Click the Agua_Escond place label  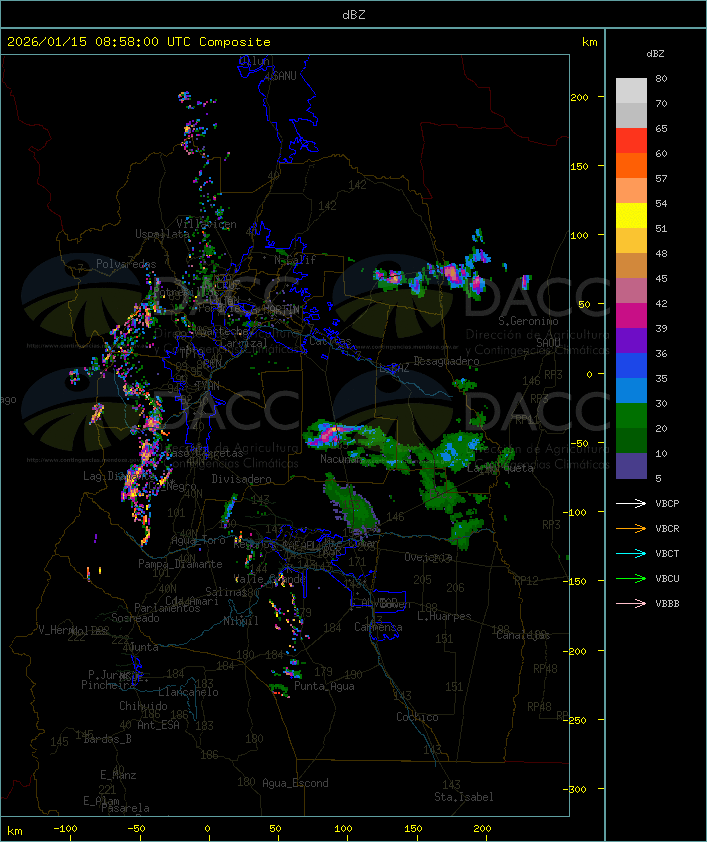click(x=295, y=783)
